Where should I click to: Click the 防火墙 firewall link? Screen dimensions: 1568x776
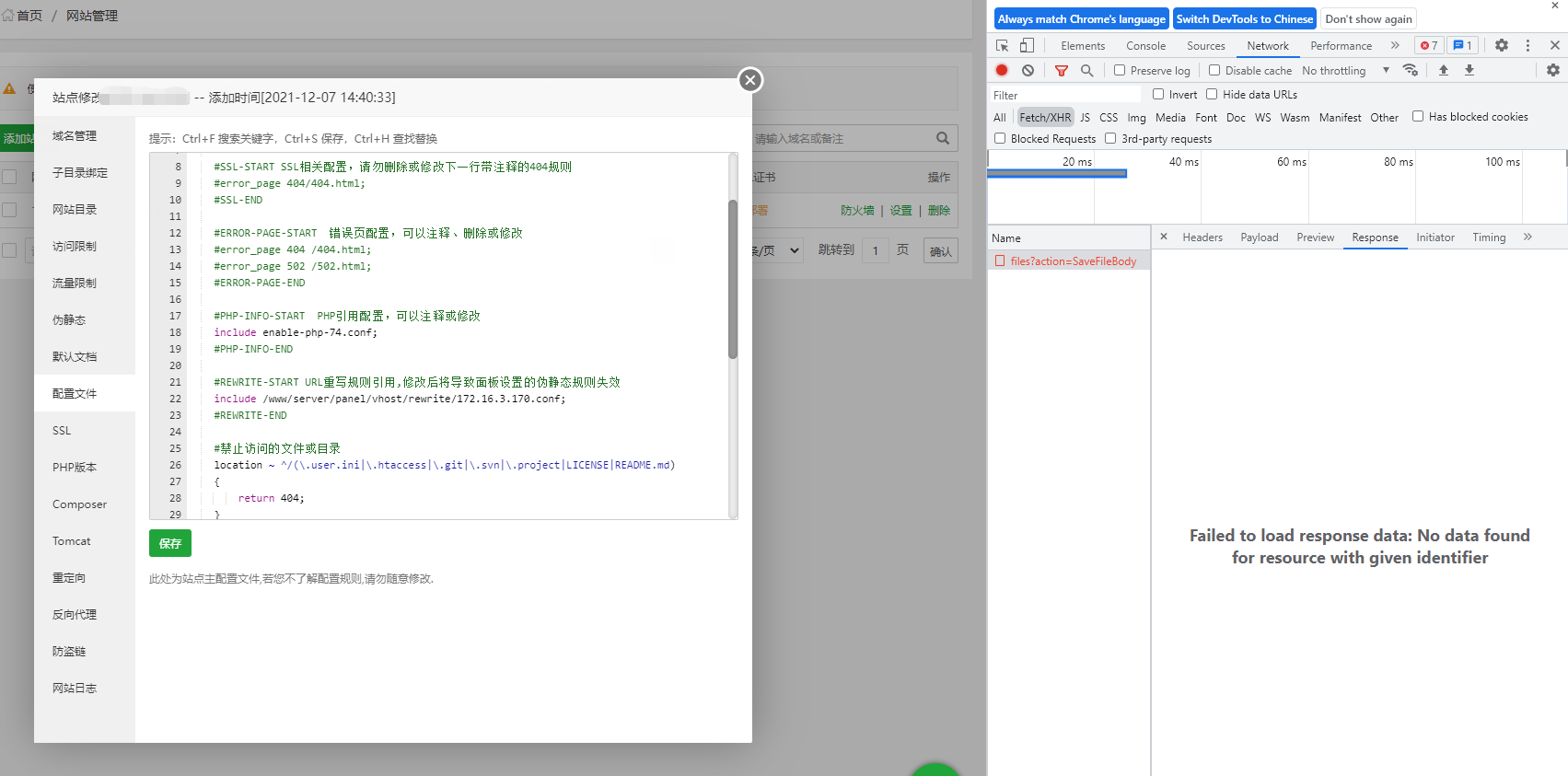point(857,210)
